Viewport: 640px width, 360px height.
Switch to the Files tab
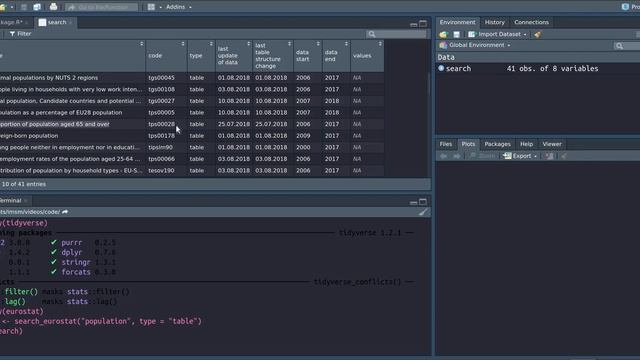click(446, 144)
